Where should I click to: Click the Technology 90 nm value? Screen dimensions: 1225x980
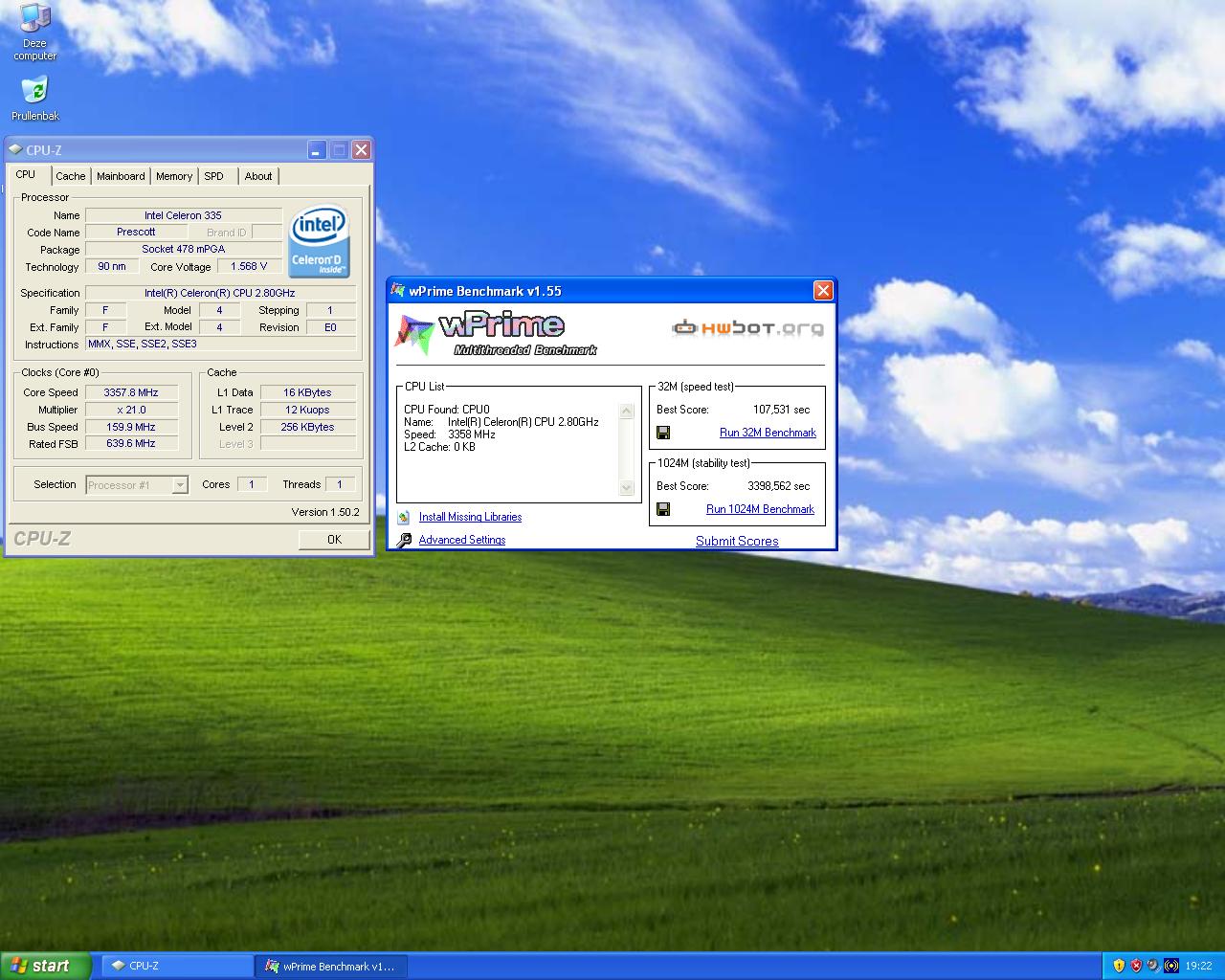click(x=112, y=266)
